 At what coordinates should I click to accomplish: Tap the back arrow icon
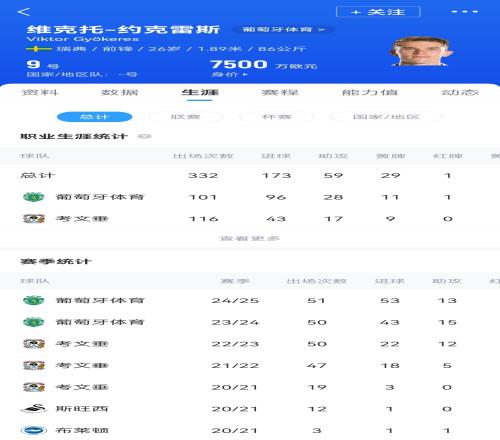point(24,12)
